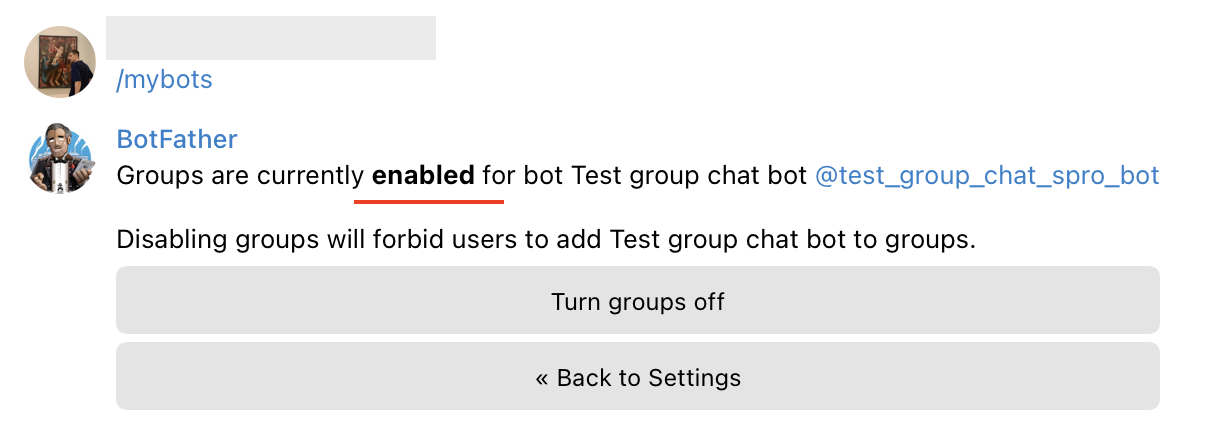Open the BotFather sender name

click(177, 139)
